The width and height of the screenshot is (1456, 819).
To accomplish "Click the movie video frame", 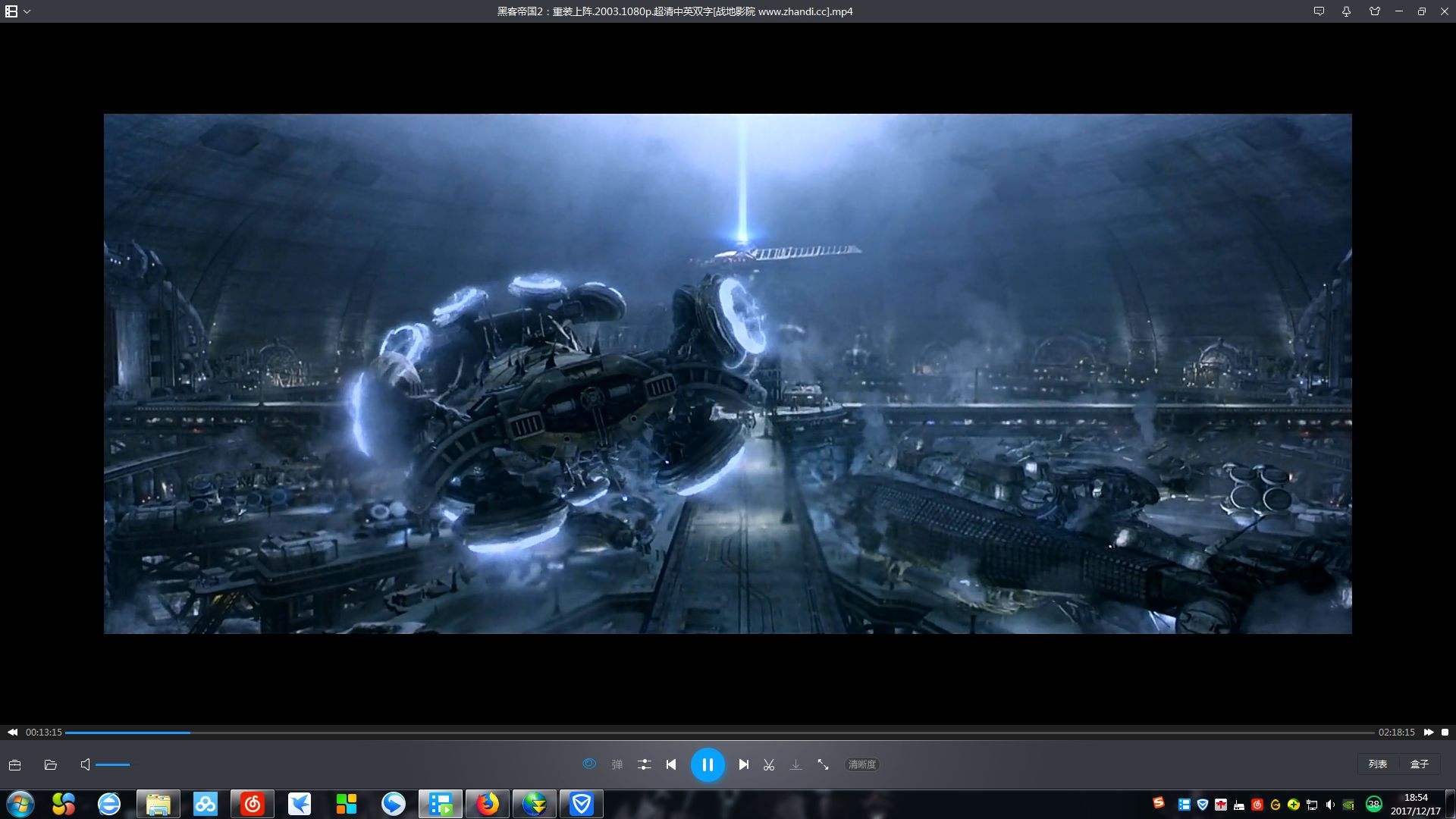I will click(727, 374).
